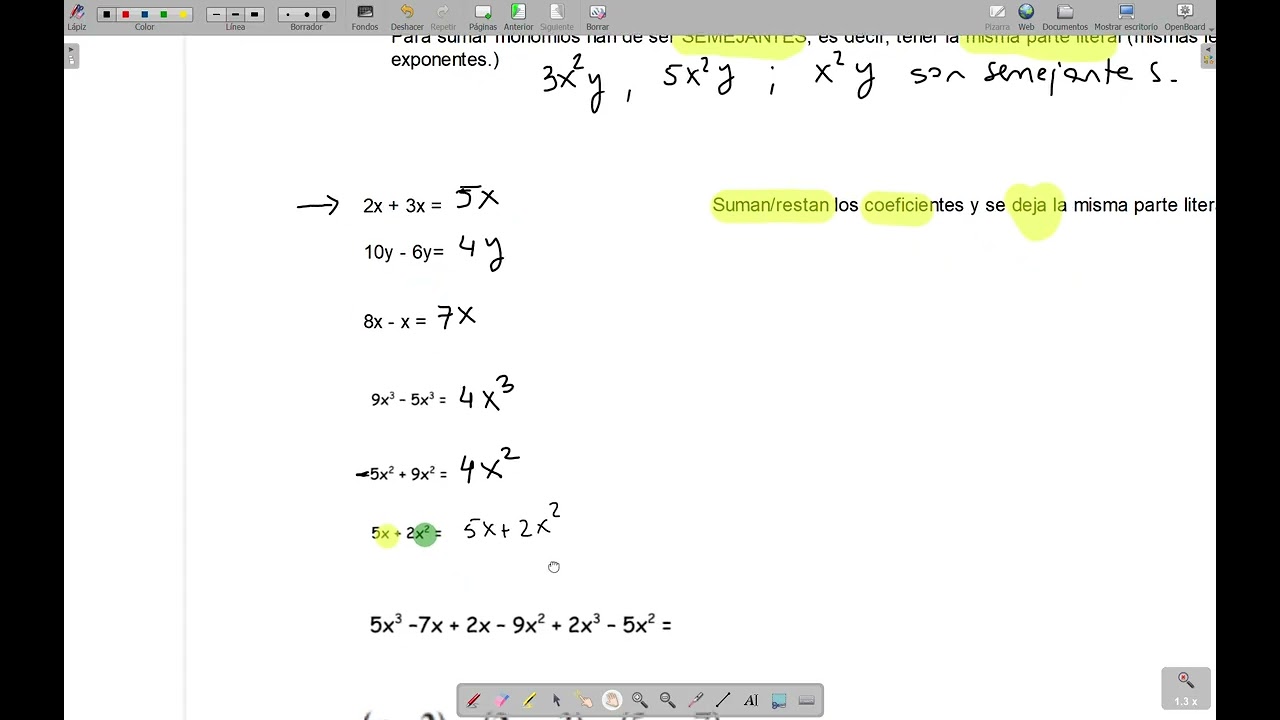Select the zoom out magnifier tool

(x=667, y=700)
